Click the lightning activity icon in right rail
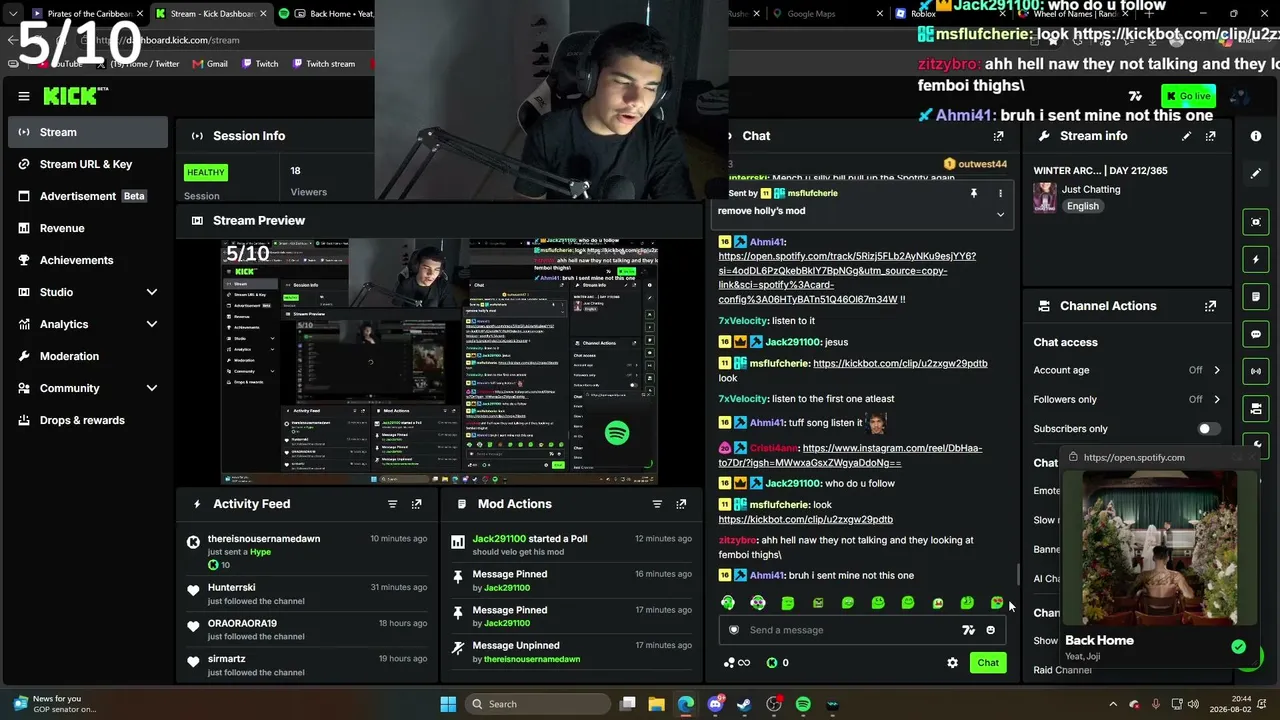The height and width of the screenshot is (720, 1280). coord(1256,260)
